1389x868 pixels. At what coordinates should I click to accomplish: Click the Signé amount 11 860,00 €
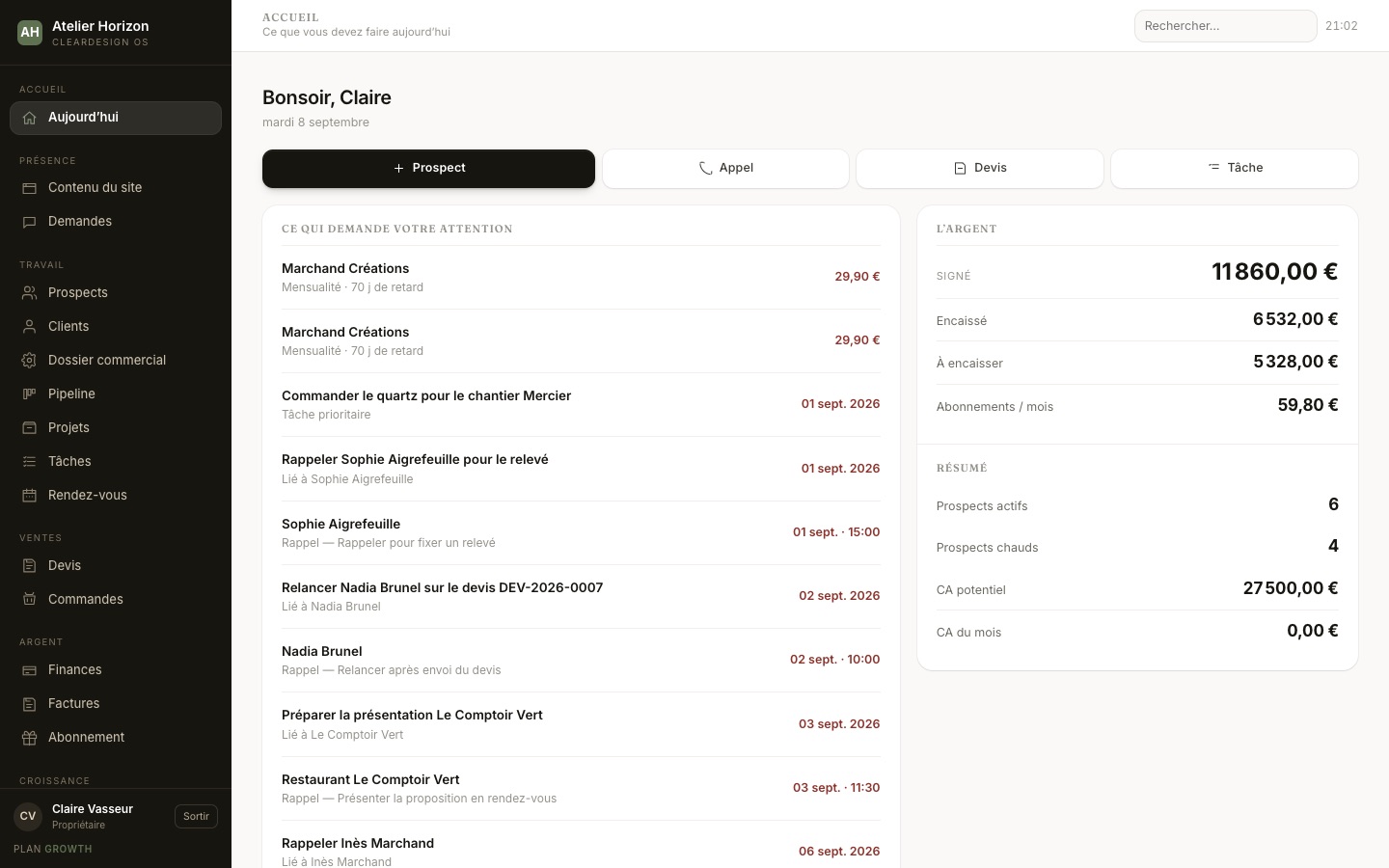pos(1274,272)
